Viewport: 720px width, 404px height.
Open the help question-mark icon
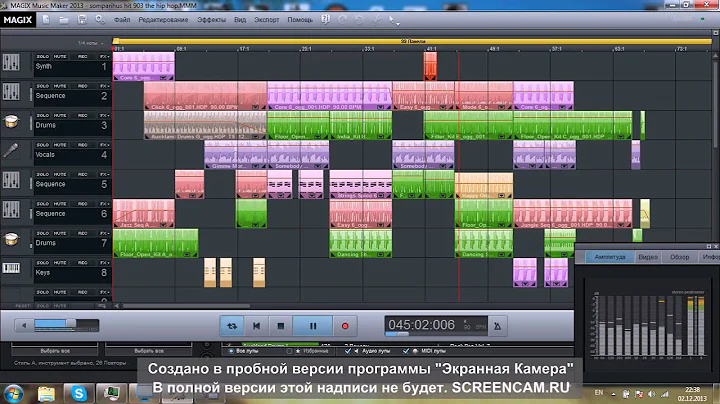(x=326, y=19)
